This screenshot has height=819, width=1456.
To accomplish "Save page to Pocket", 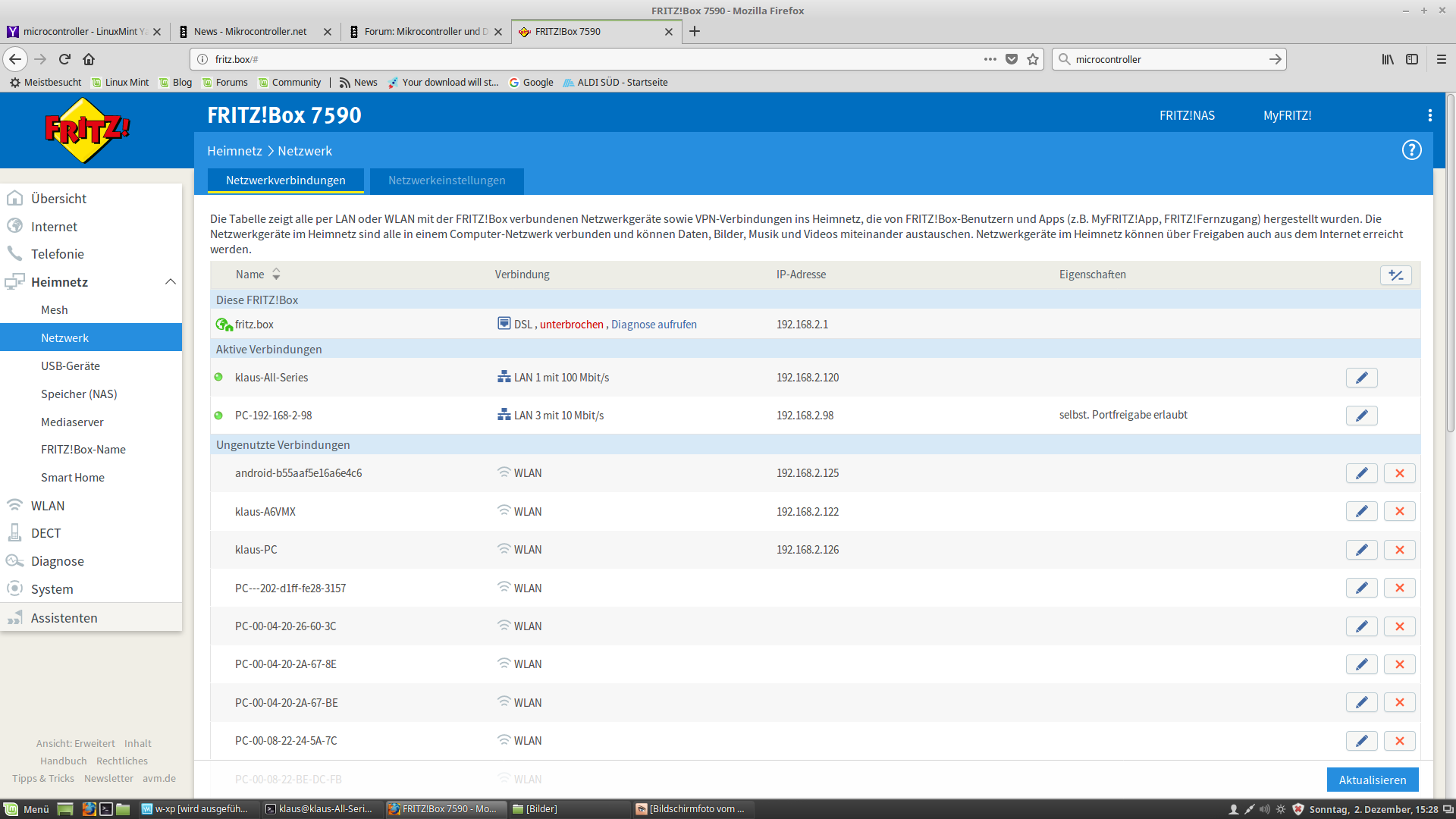I will (1011, 59).
